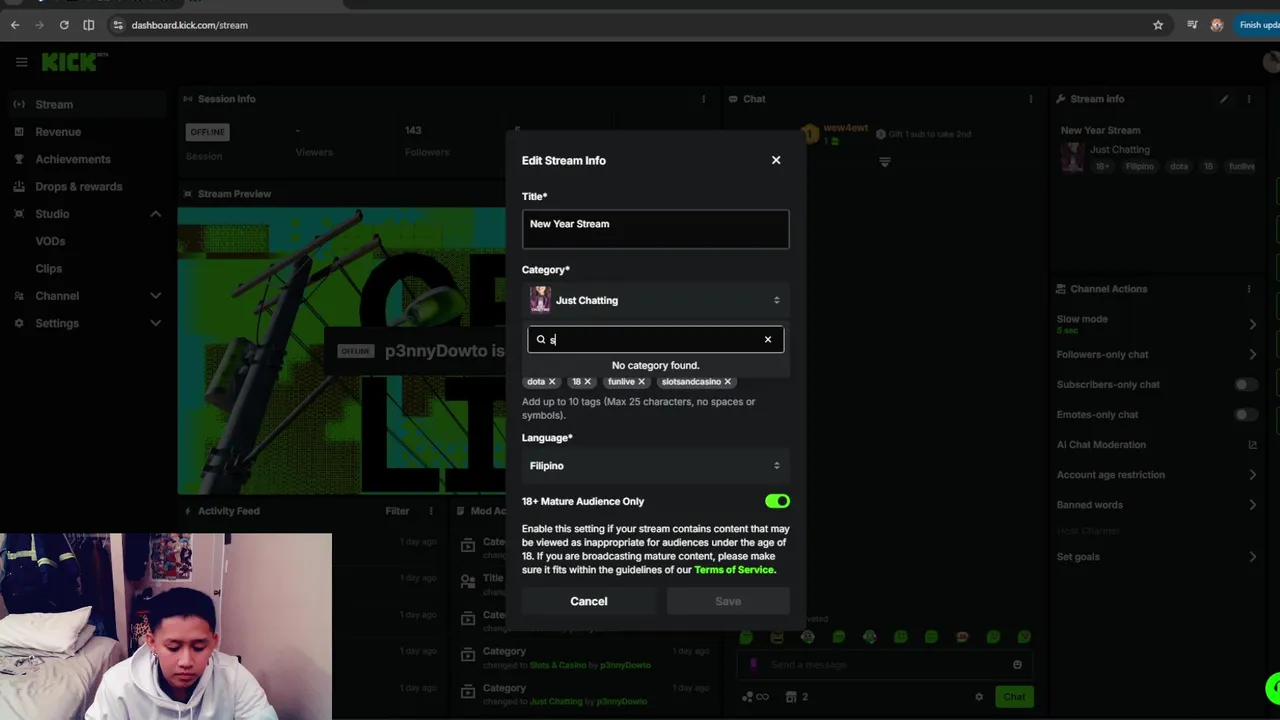Open emoji picker in chat box
The image size is (1280, 720).
pos(1017,665)
